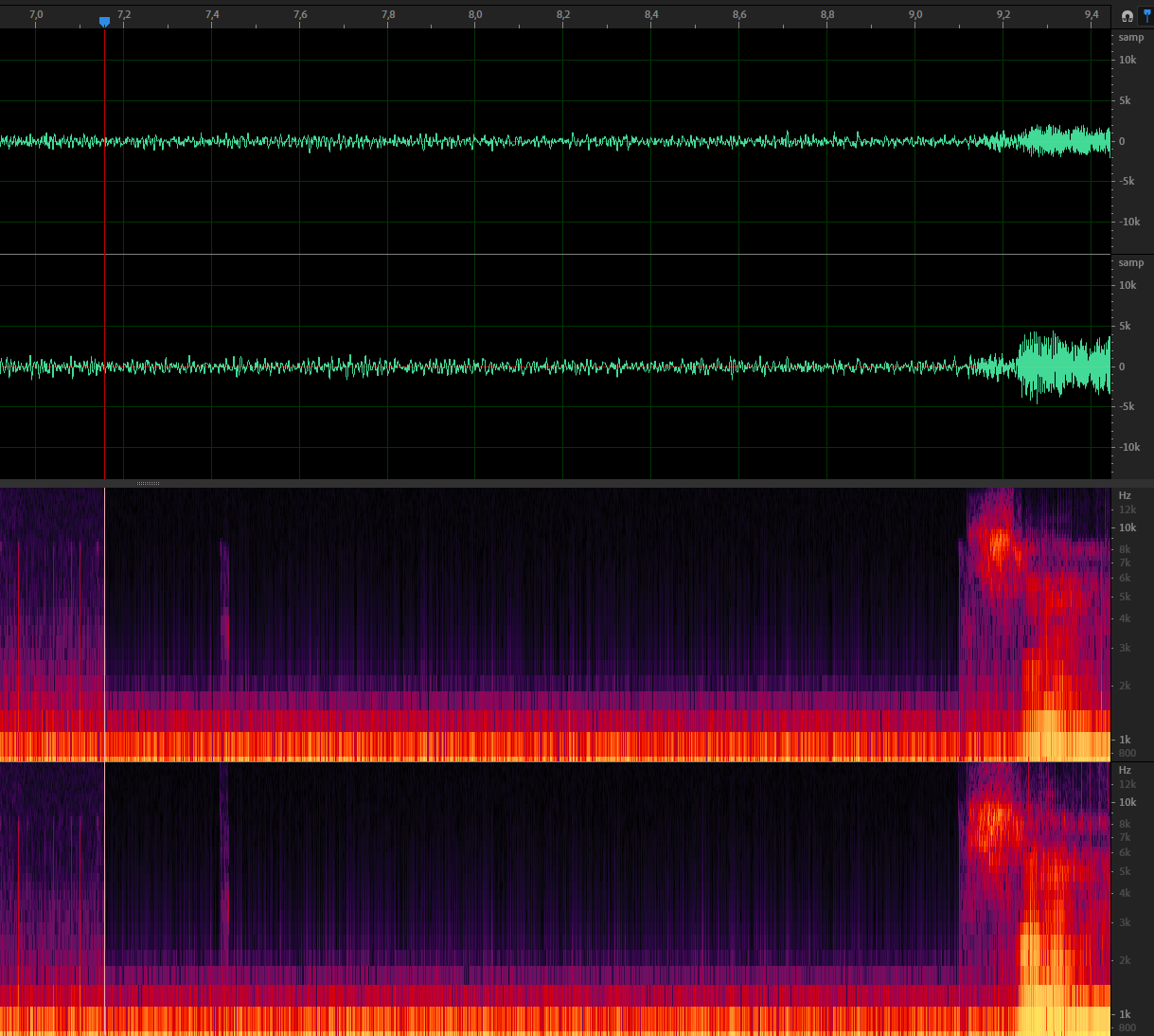Screen dimensions: 1154x1036
Task: Click the blue playhead marker on the ruler
Action: coord(104,21)
